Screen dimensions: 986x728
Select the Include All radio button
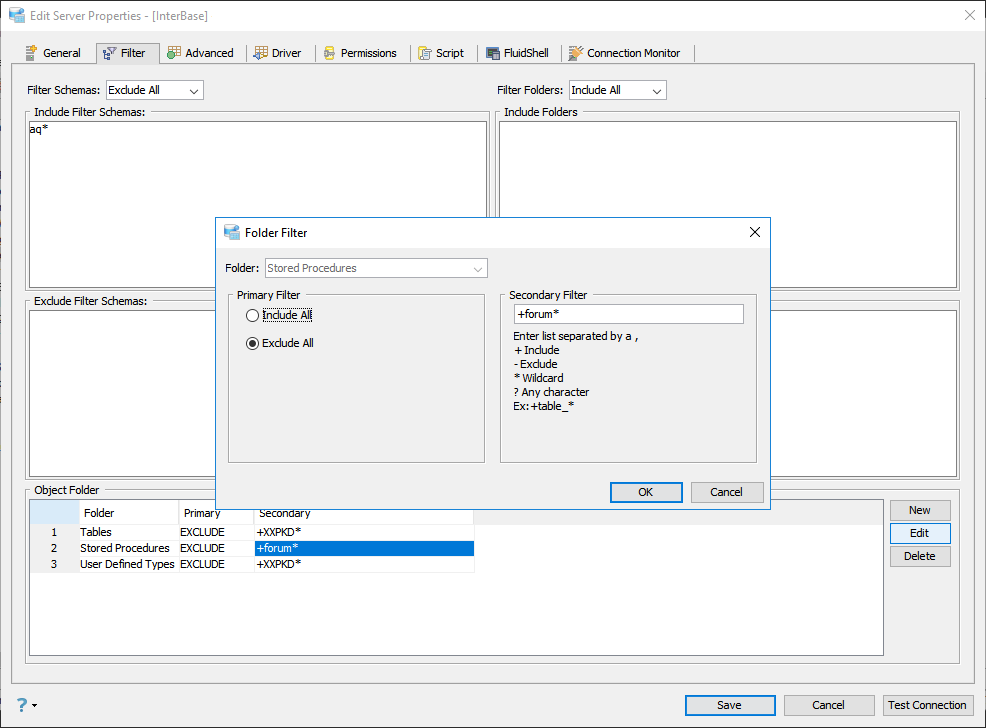(252, 316)
